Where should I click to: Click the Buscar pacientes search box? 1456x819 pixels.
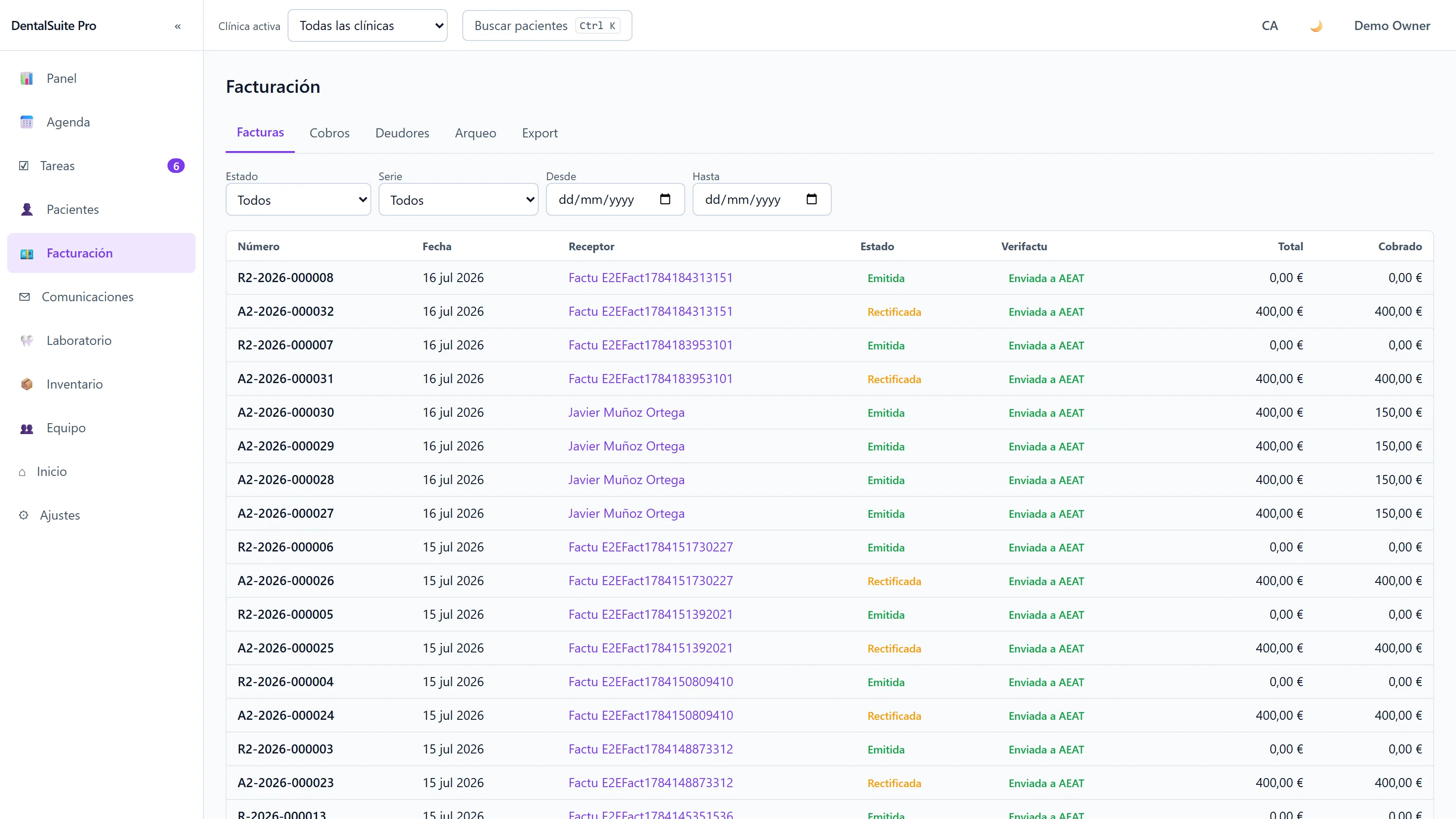pyautogui.click(x=546, y=25)
